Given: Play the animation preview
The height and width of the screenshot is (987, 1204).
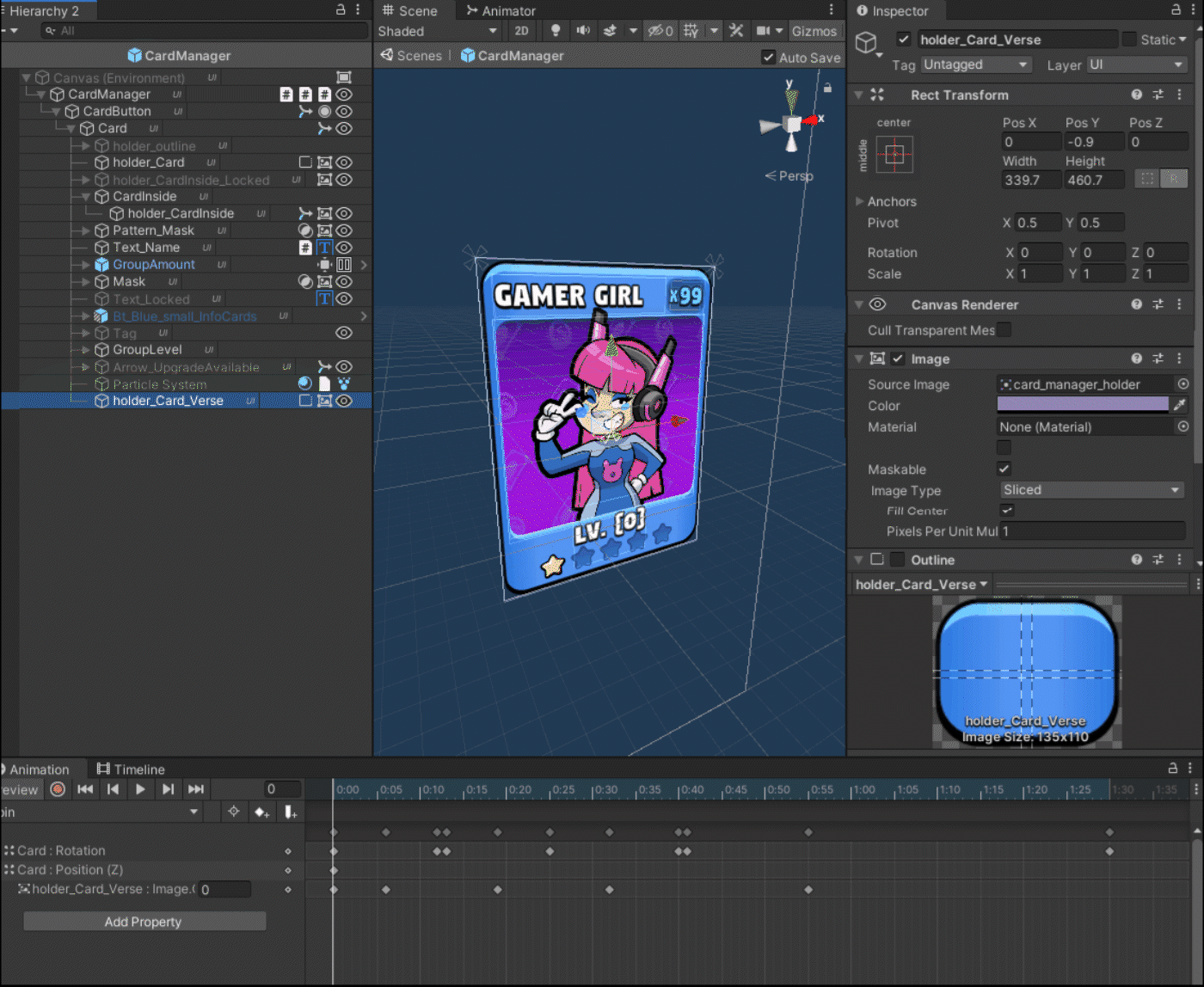Looking at the screenshot, I should point(140,789).
